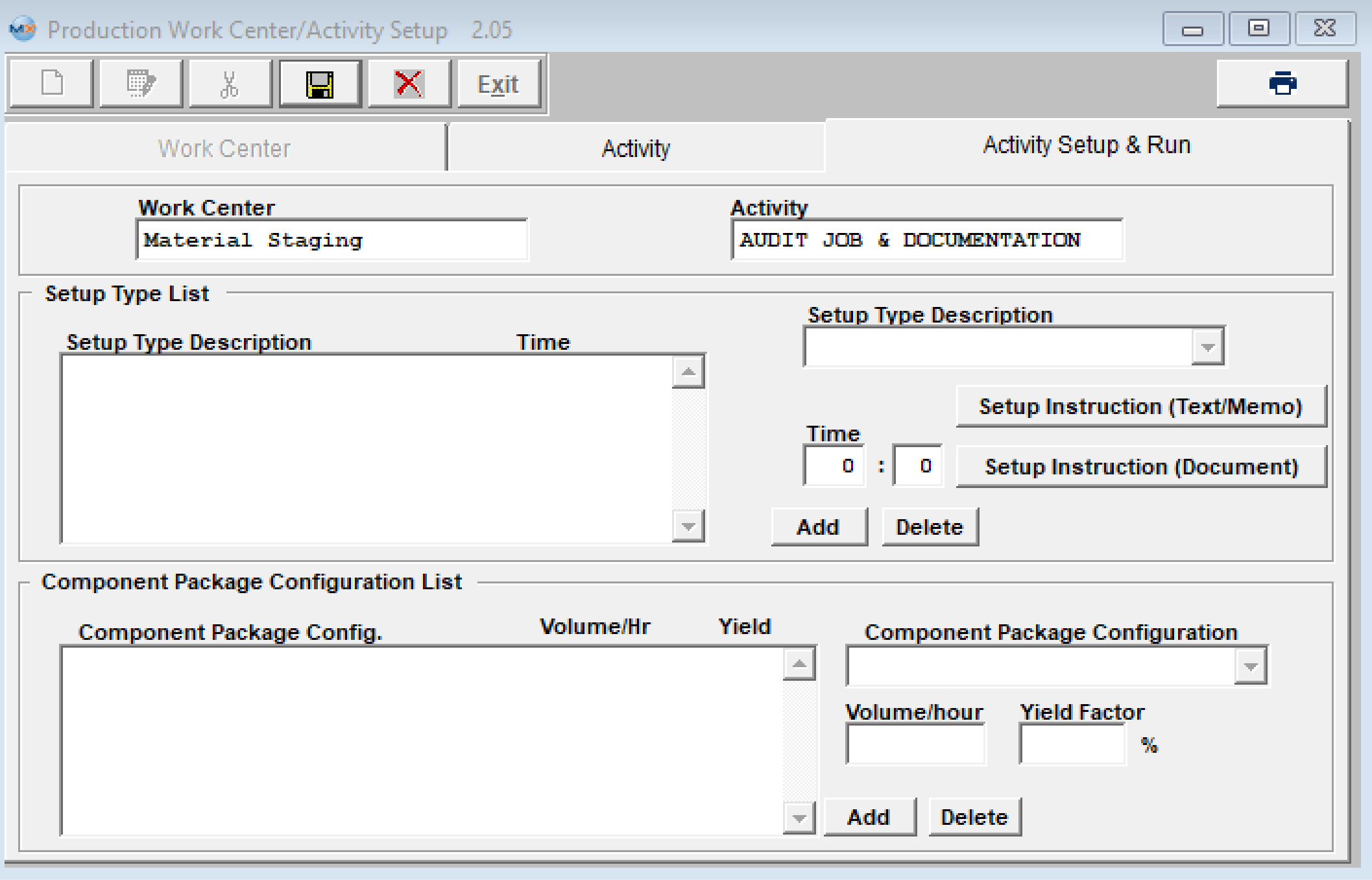Open Setup Instruction (Document)
Screen dimensions: 1372x880
point(1140,467)
